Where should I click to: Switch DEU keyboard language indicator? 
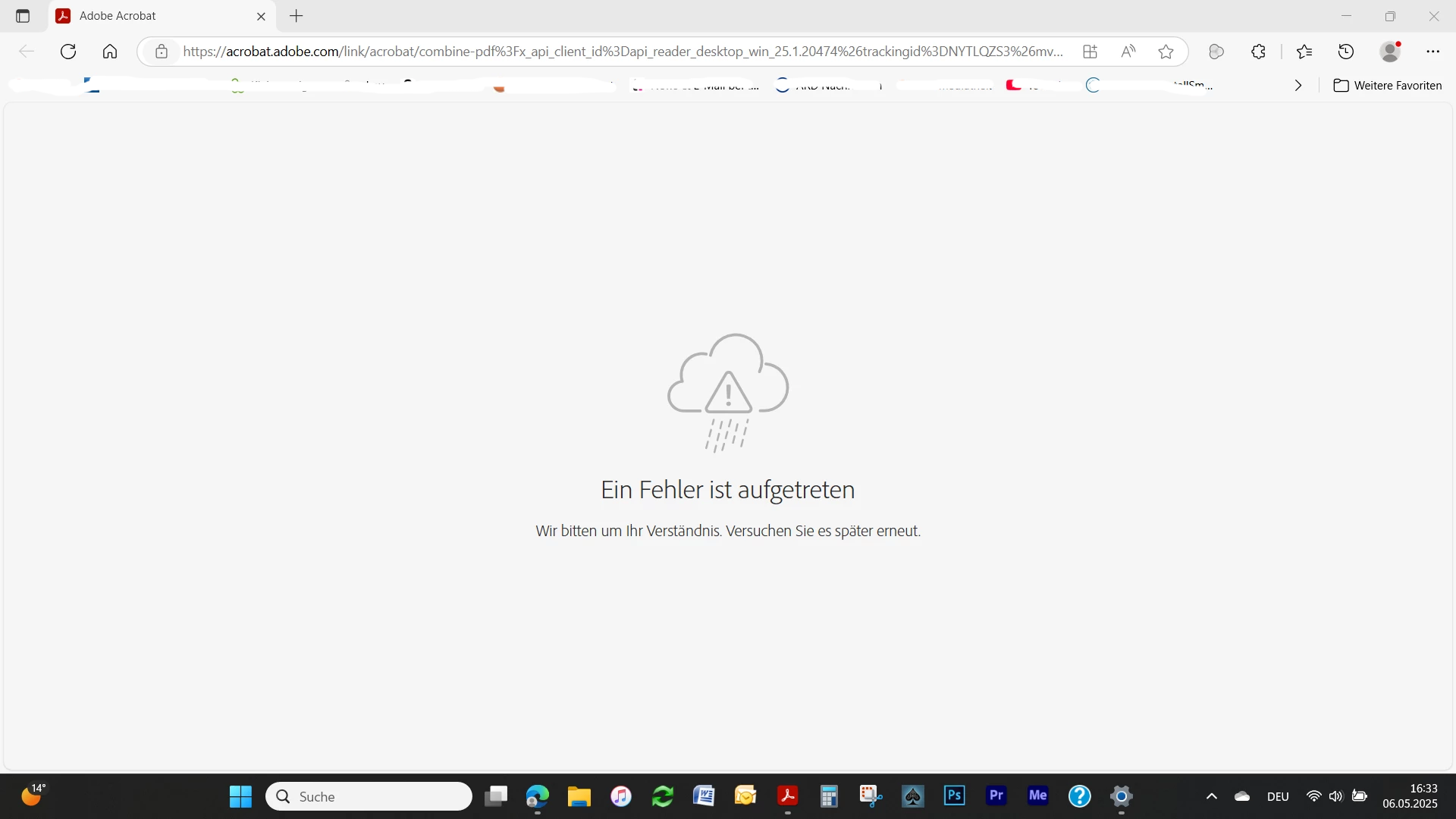click(1278, 796)
